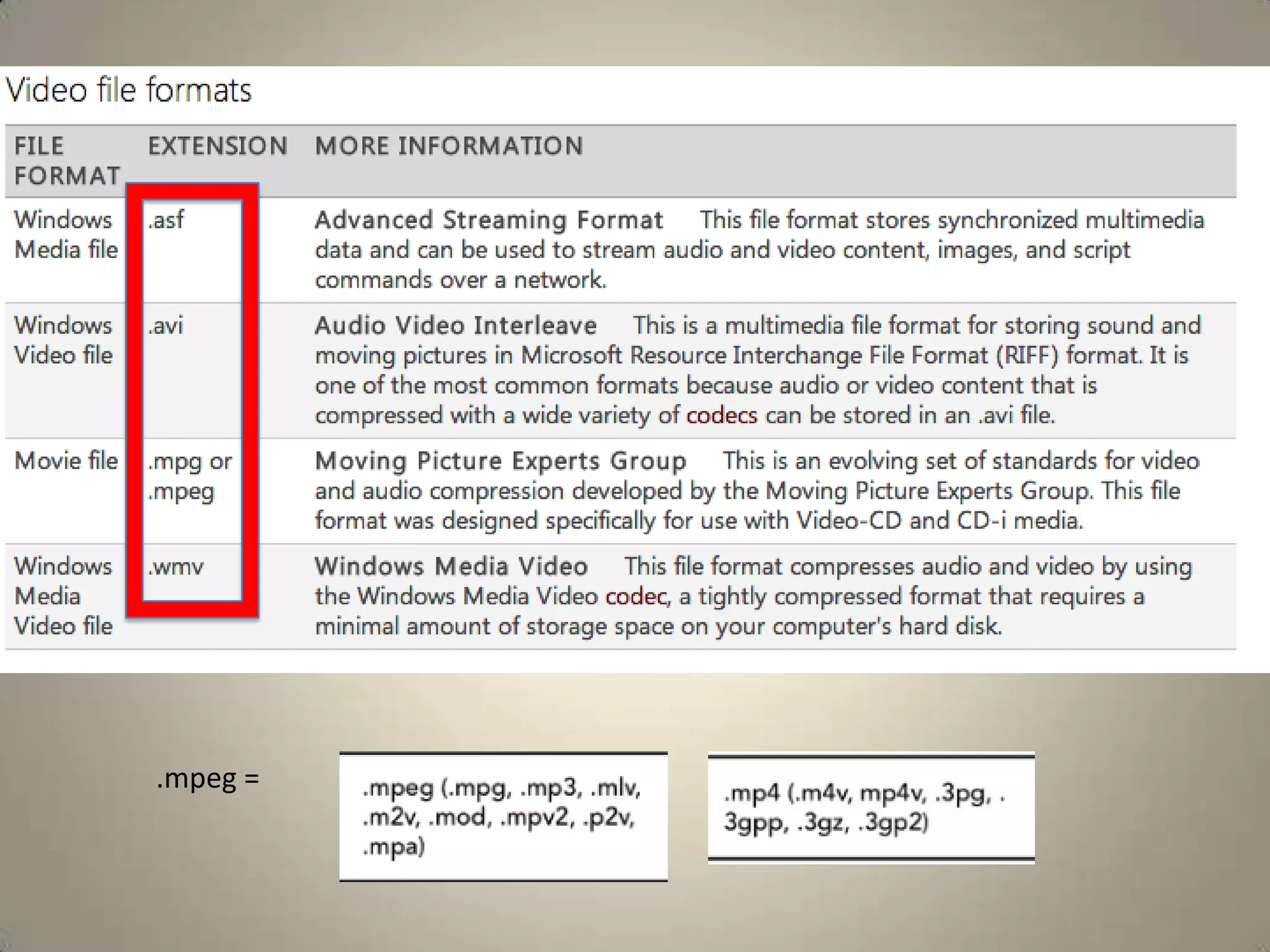Click 'Moving Picture Experts Group' bold text
This screenshot has width=1270, height=952.
tap(500, 461)
